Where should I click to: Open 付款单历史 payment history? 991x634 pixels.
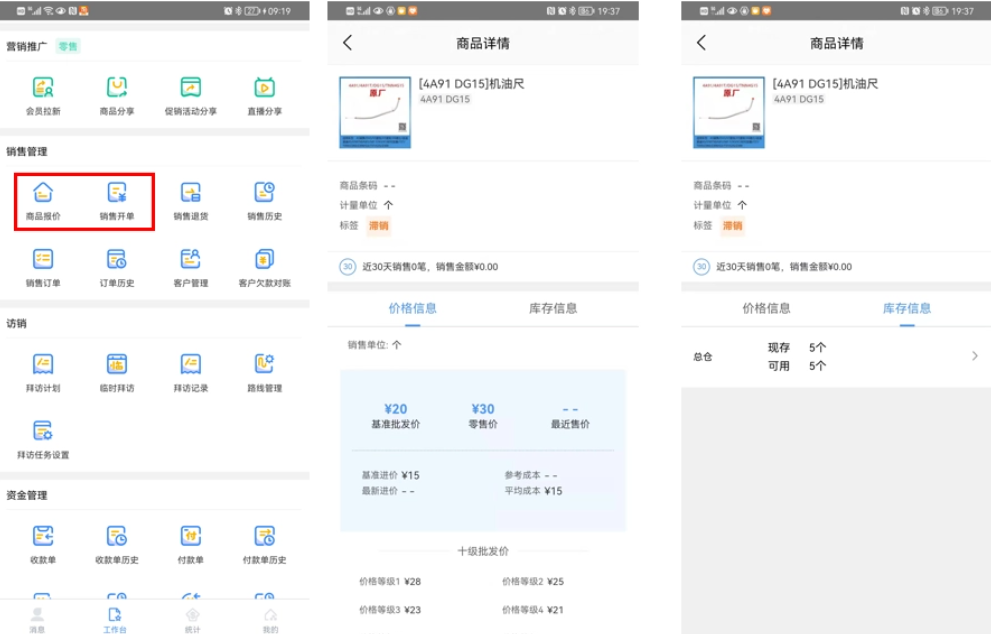tap(265, 545)
